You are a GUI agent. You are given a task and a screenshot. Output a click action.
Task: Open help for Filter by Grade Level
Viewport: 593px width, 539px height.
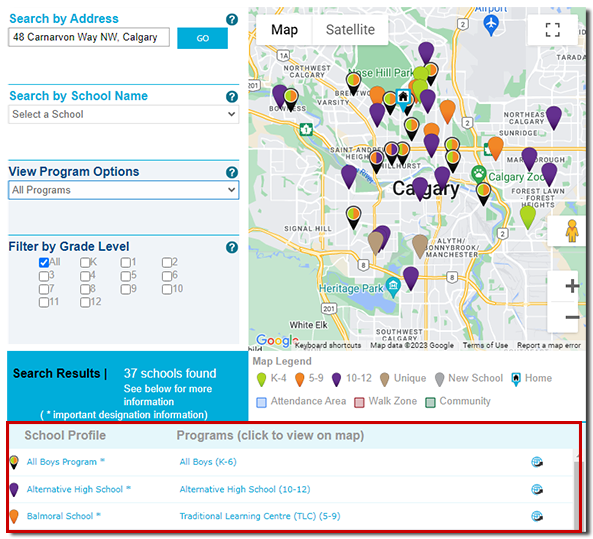click(x=232, y=247)
